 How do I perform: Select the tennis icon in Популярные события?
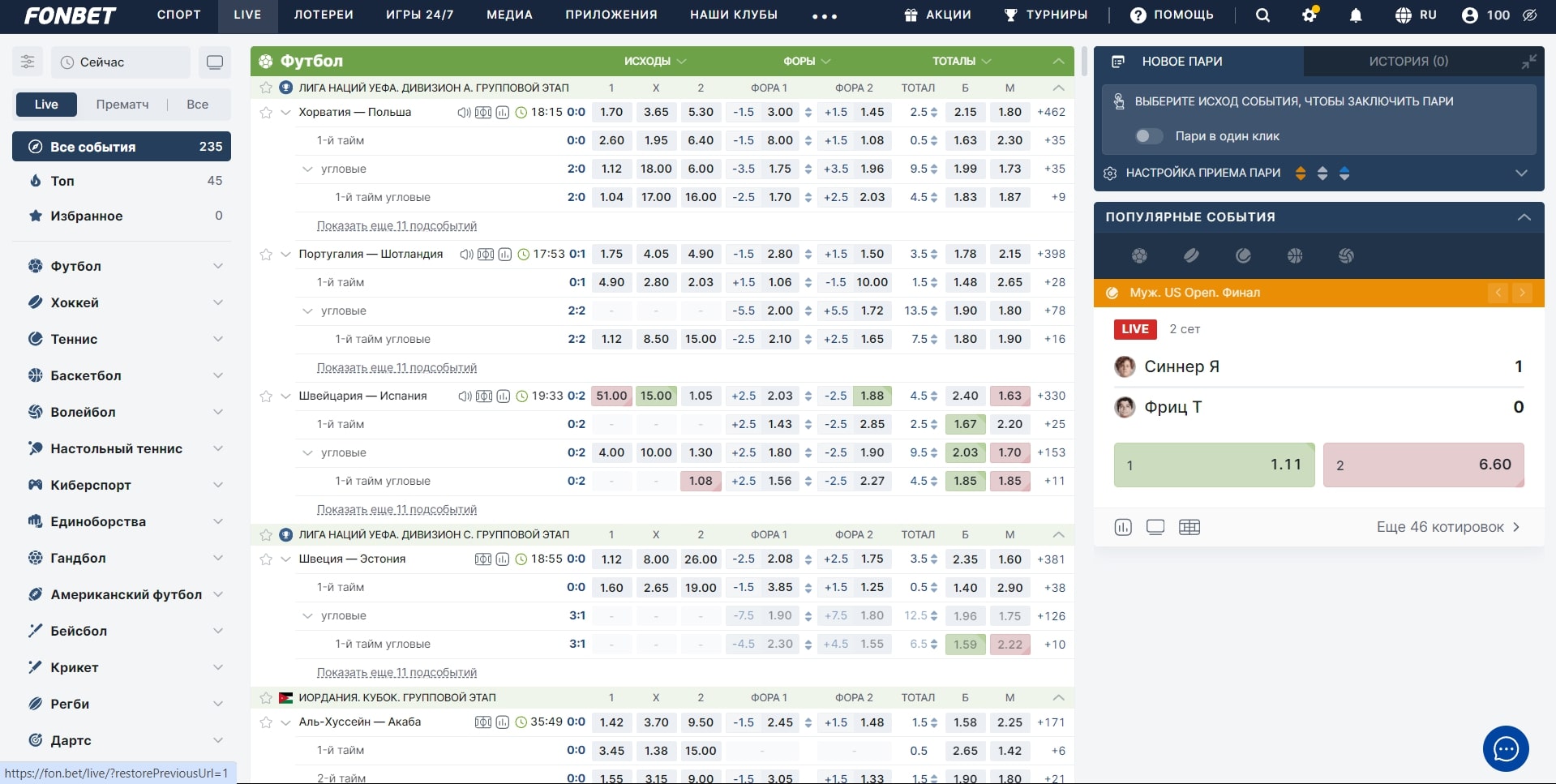[1243, 256]
